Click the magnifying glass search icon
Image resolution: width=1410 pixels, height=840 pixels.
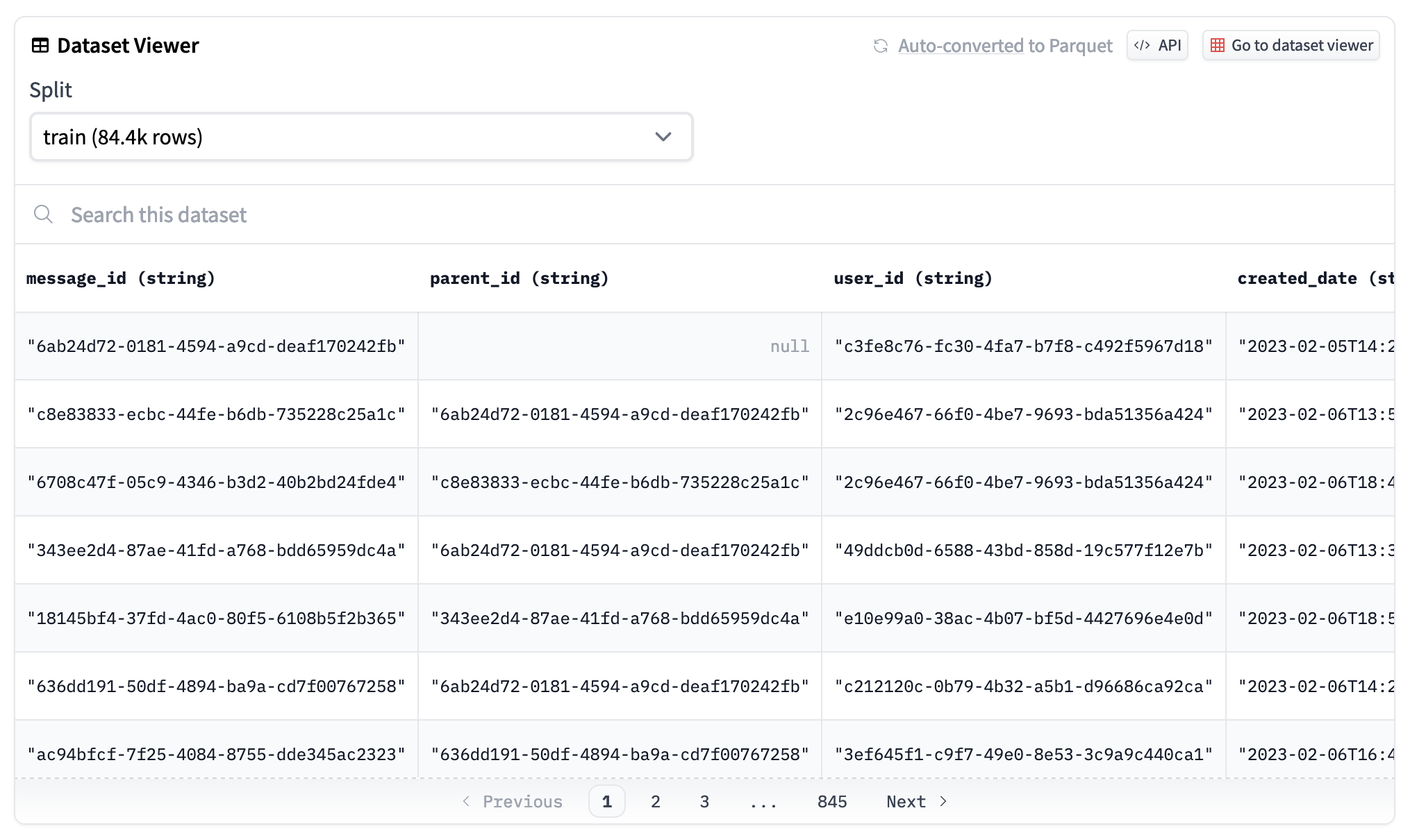(43, 215)
